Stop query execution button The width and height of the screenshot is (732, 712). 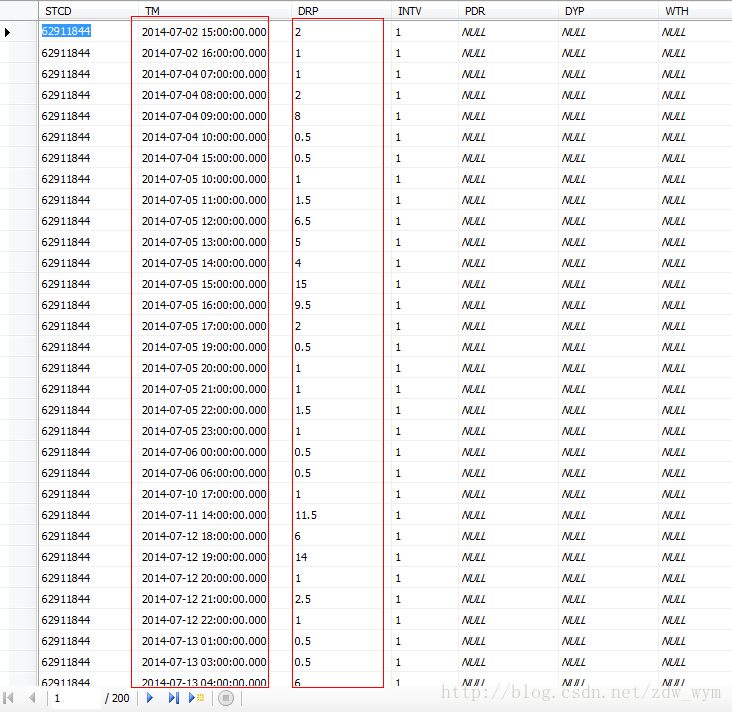click(226, 698)
